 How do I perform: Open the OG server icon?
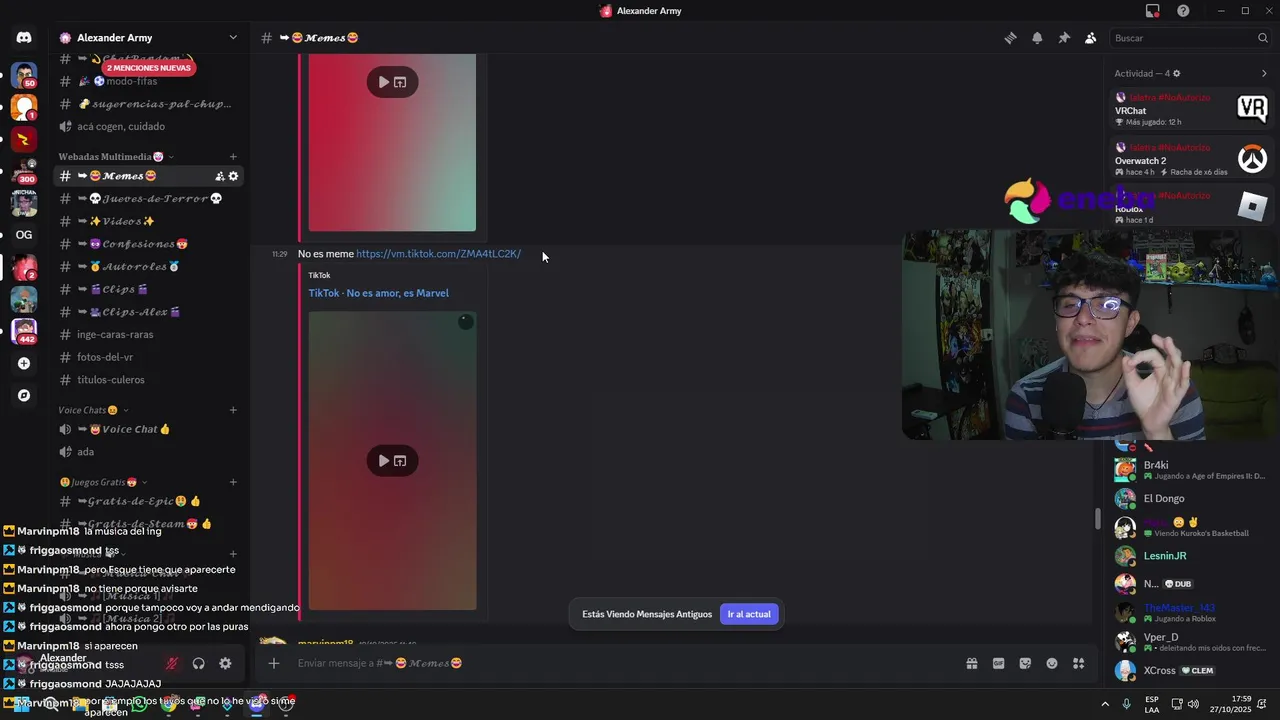[24, 235]
